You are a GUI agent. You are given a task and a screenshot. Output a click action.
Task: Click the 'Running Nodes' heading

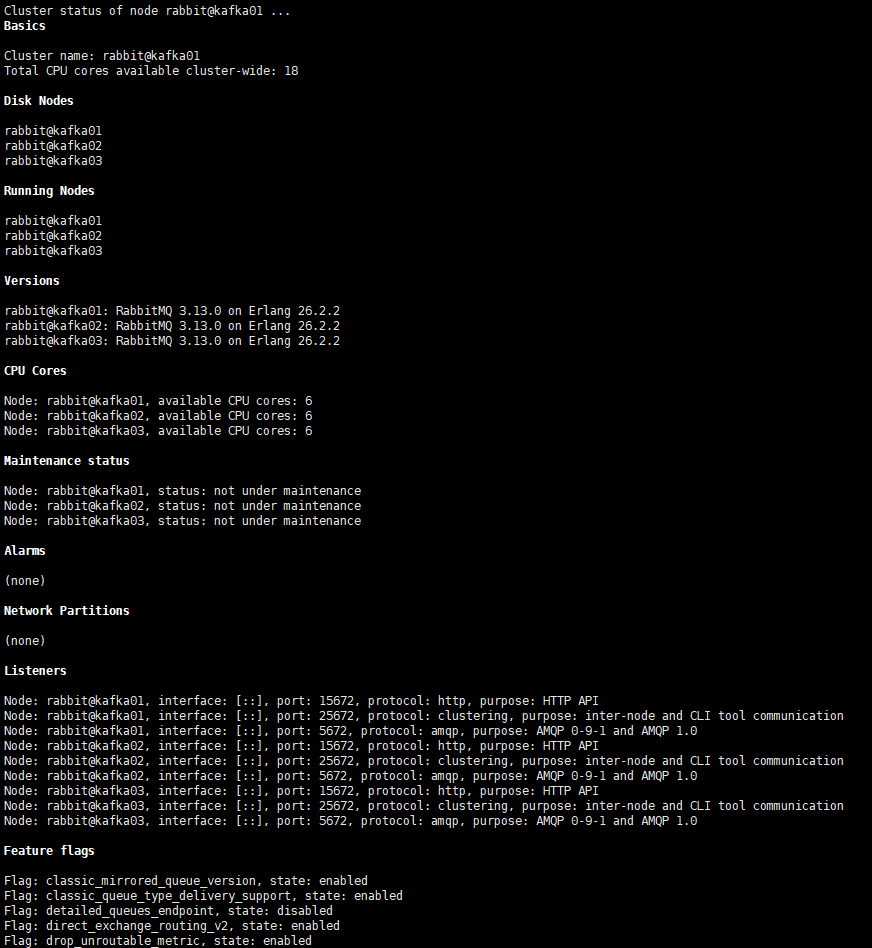(x=49, y=191)
